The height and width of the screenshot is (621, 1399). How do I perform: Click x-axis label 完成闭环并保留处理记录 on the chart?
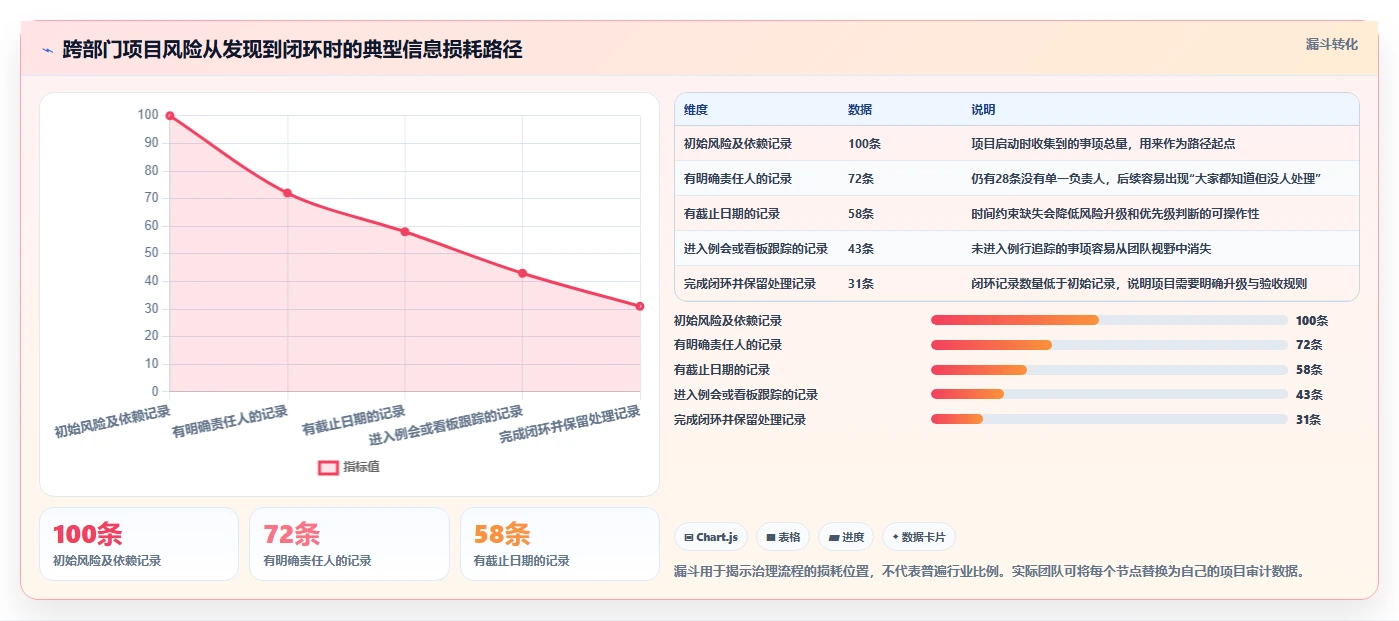pos(570,424)
